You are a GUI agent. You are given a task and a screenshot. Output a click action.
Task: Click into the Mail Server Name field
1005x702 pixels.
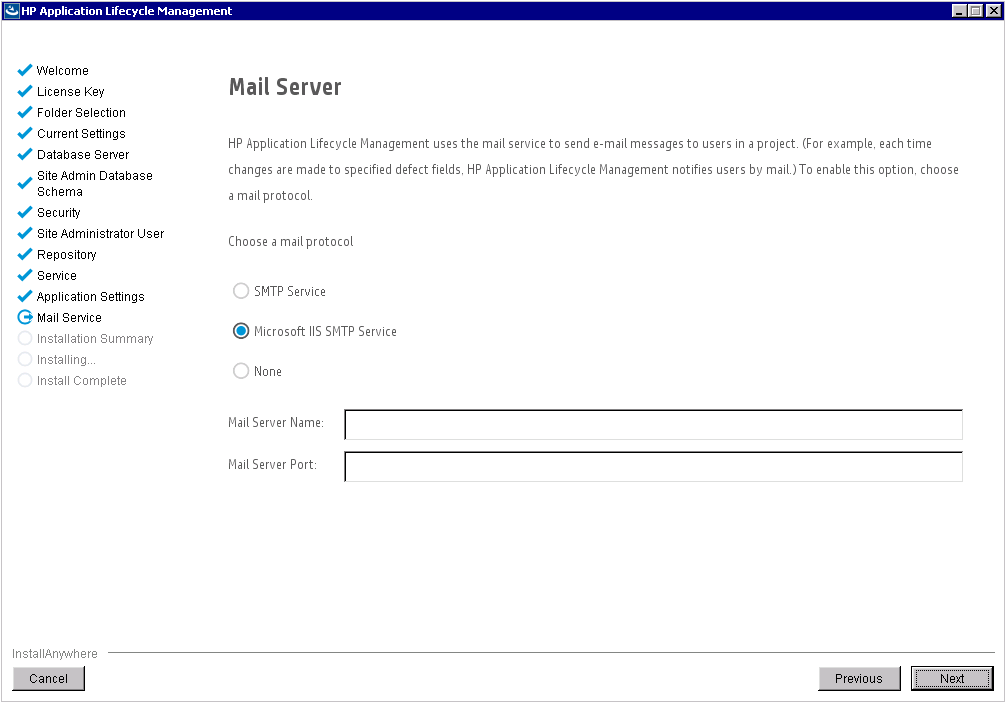tap(653, 424)
